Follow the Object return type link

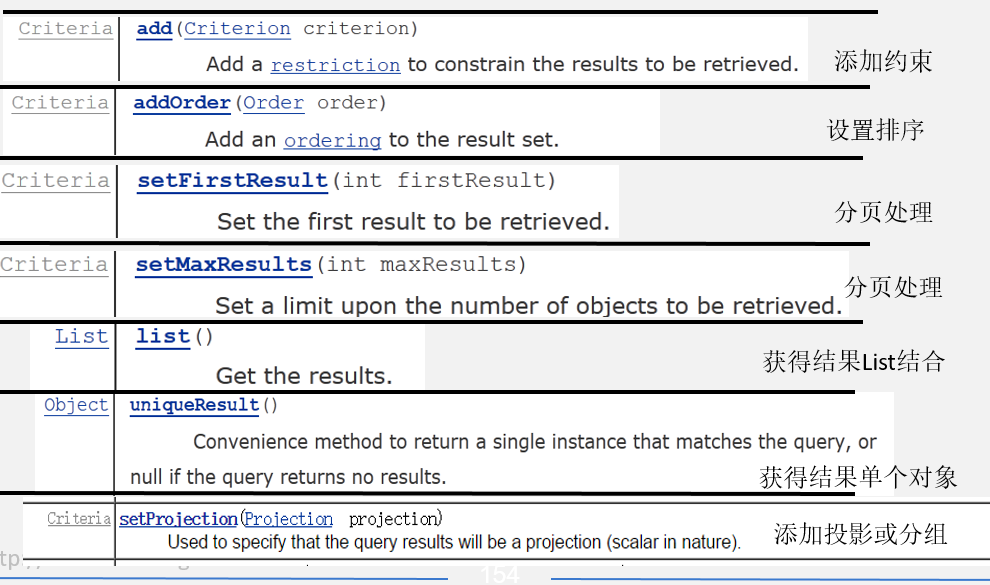[76, 405]
